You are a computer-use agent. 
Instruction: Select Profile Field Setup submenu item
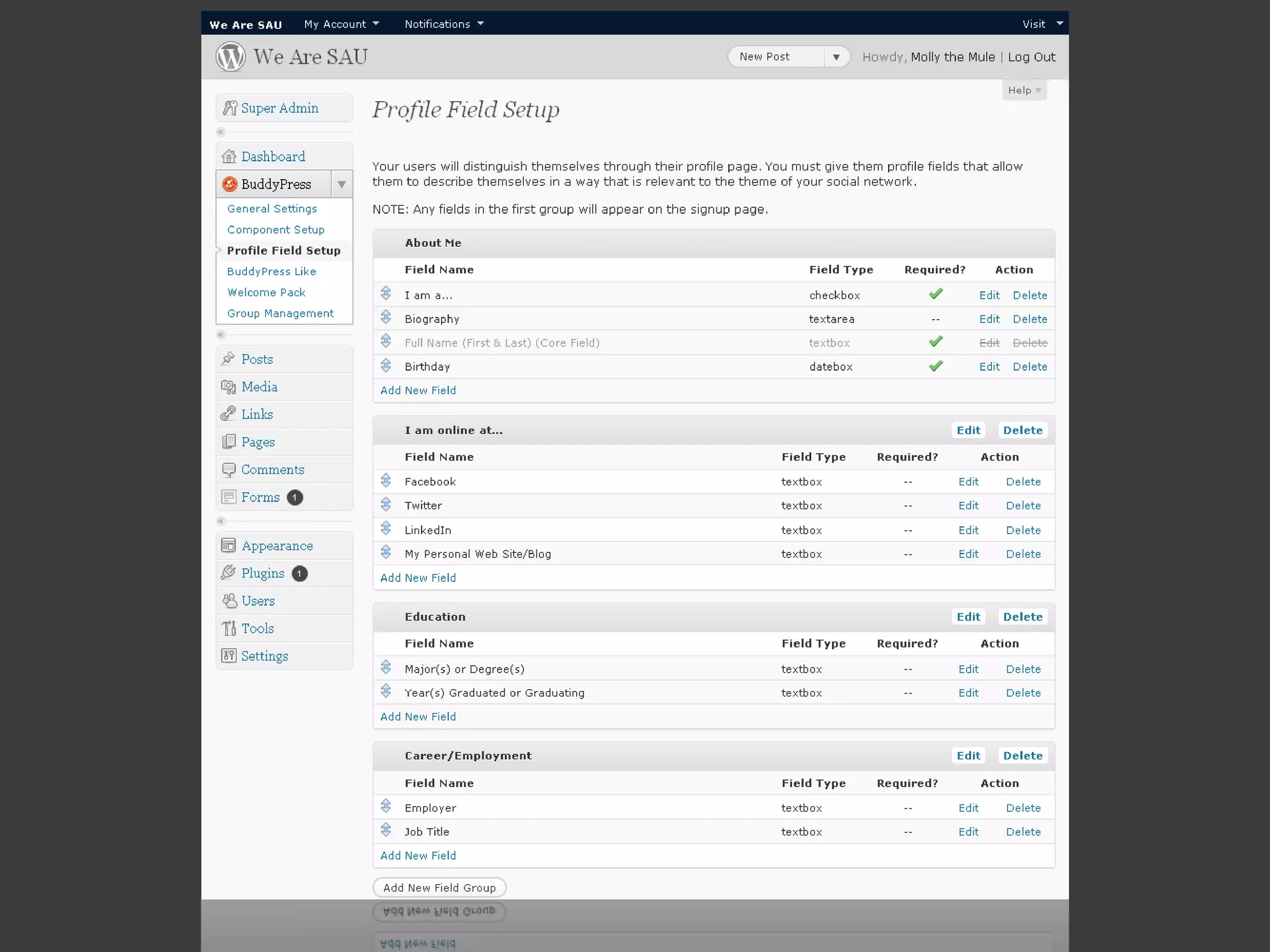tap(284, 250)
